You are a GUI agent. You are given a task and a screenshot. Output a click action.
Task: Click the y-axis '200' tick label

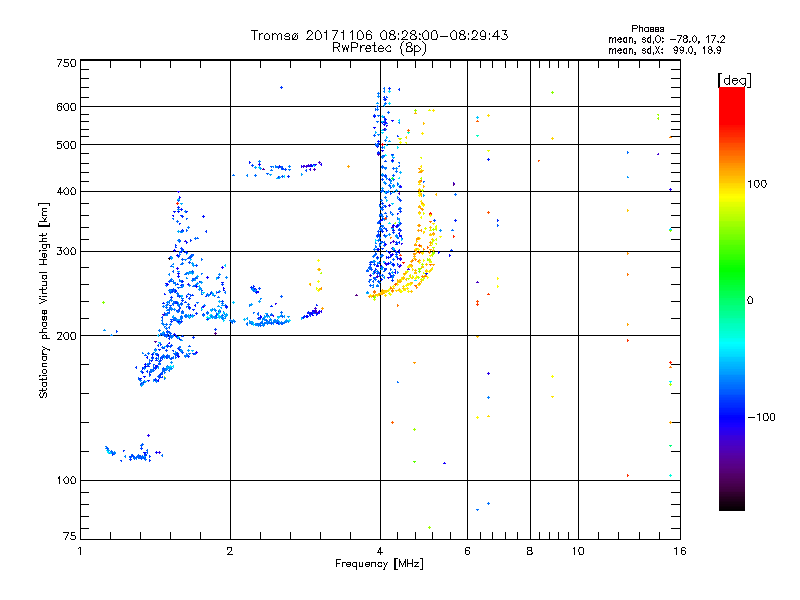point(66,336)
